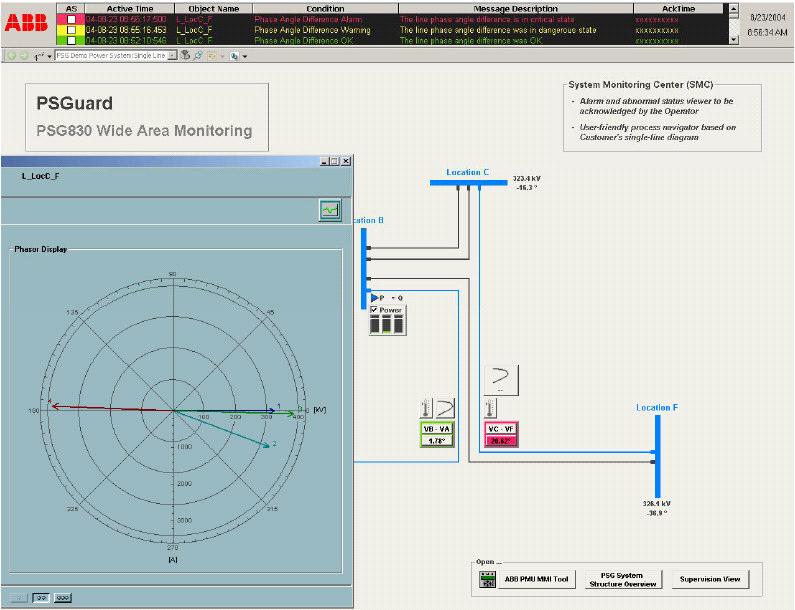Open PSG System Structure Overview

click(623, 580)
